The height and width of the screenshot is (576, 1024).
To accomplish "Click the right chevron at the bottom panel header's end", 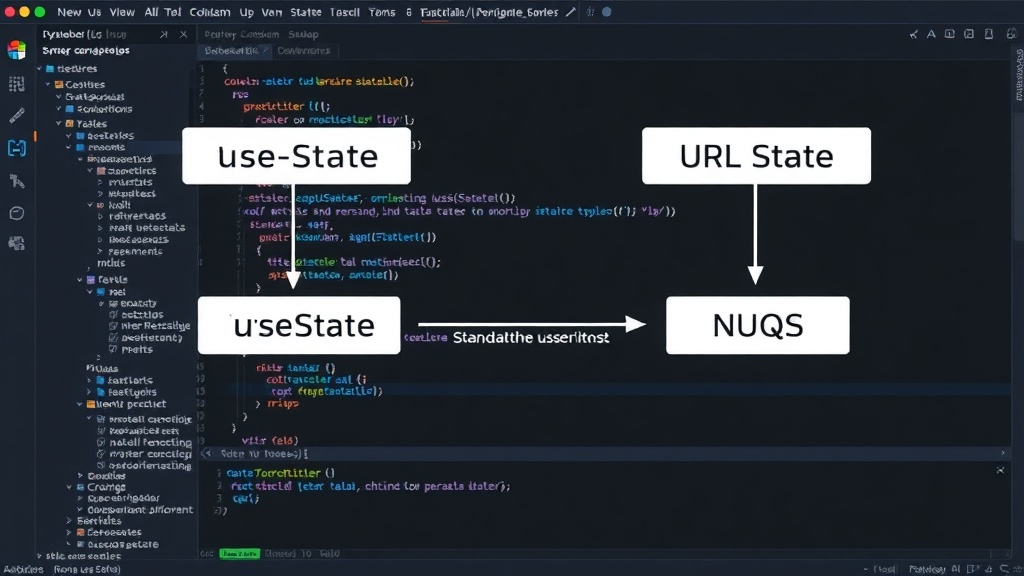I will coord(1003,453).
